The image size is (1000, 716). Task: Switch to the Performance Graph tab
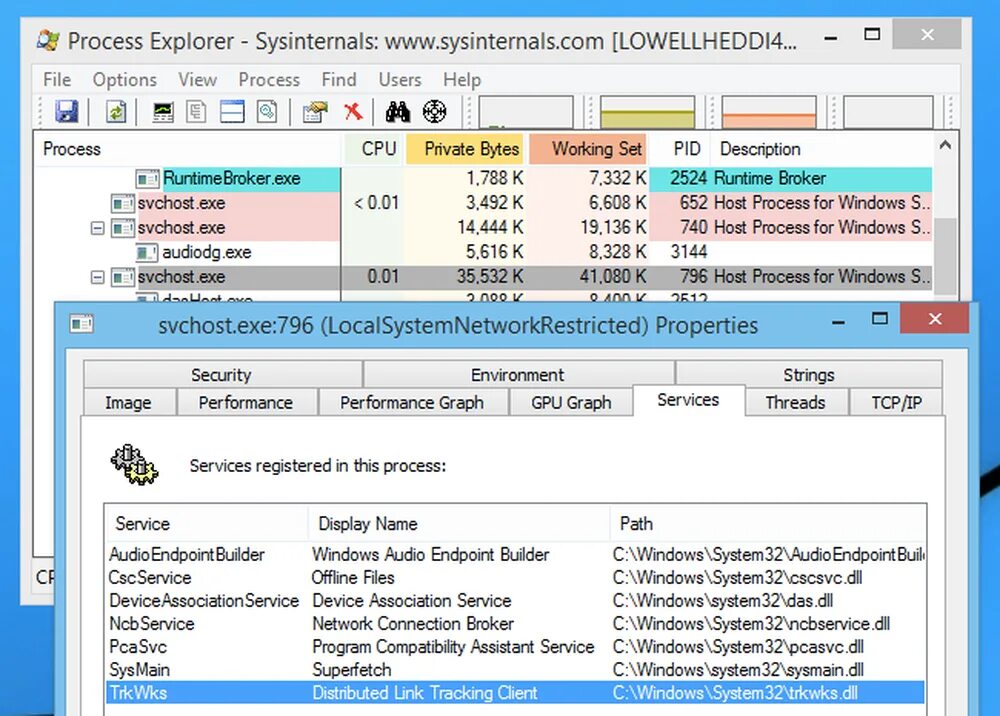(x=412, y=402)
